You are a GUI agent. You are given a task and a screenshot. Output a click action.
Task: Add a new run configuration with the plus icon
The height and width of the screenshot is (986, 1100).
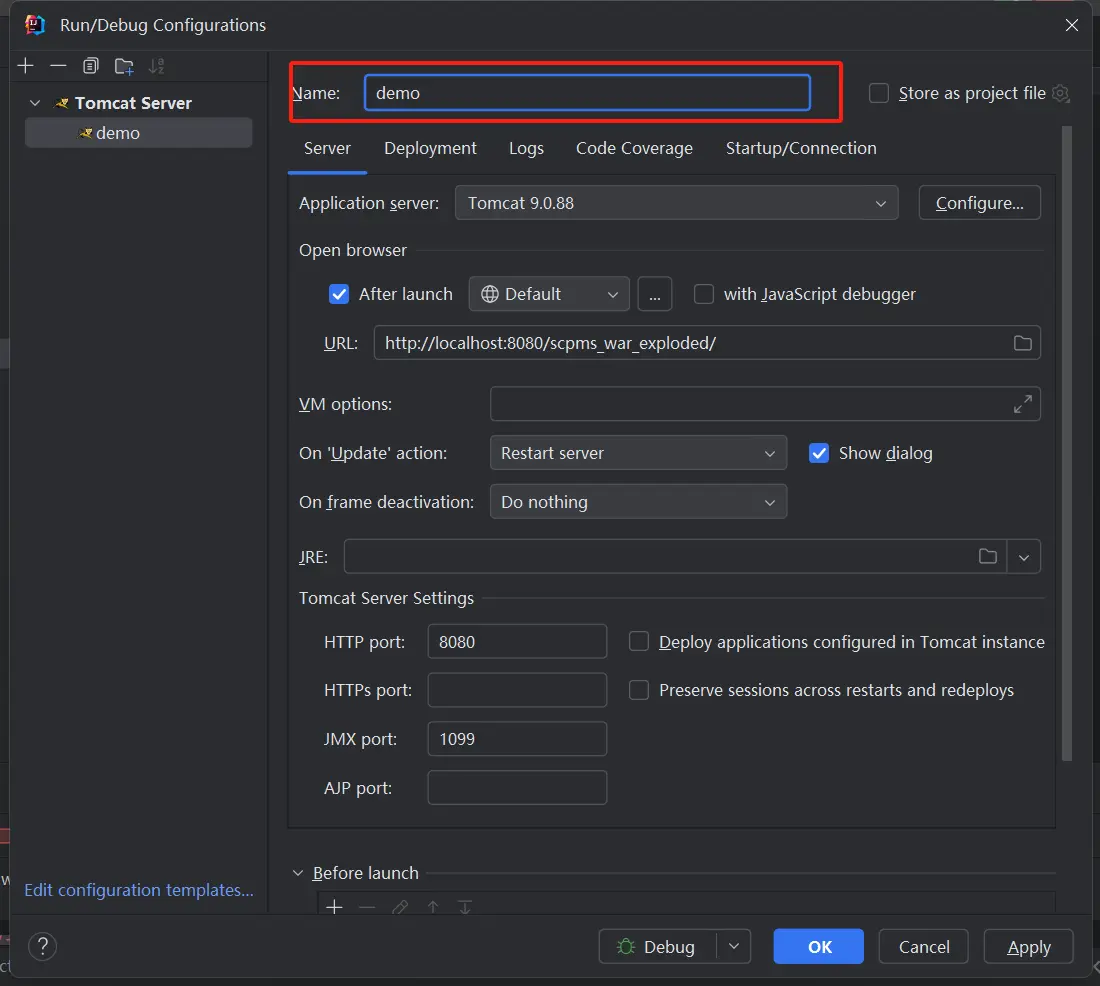click(x=25, y=65)
